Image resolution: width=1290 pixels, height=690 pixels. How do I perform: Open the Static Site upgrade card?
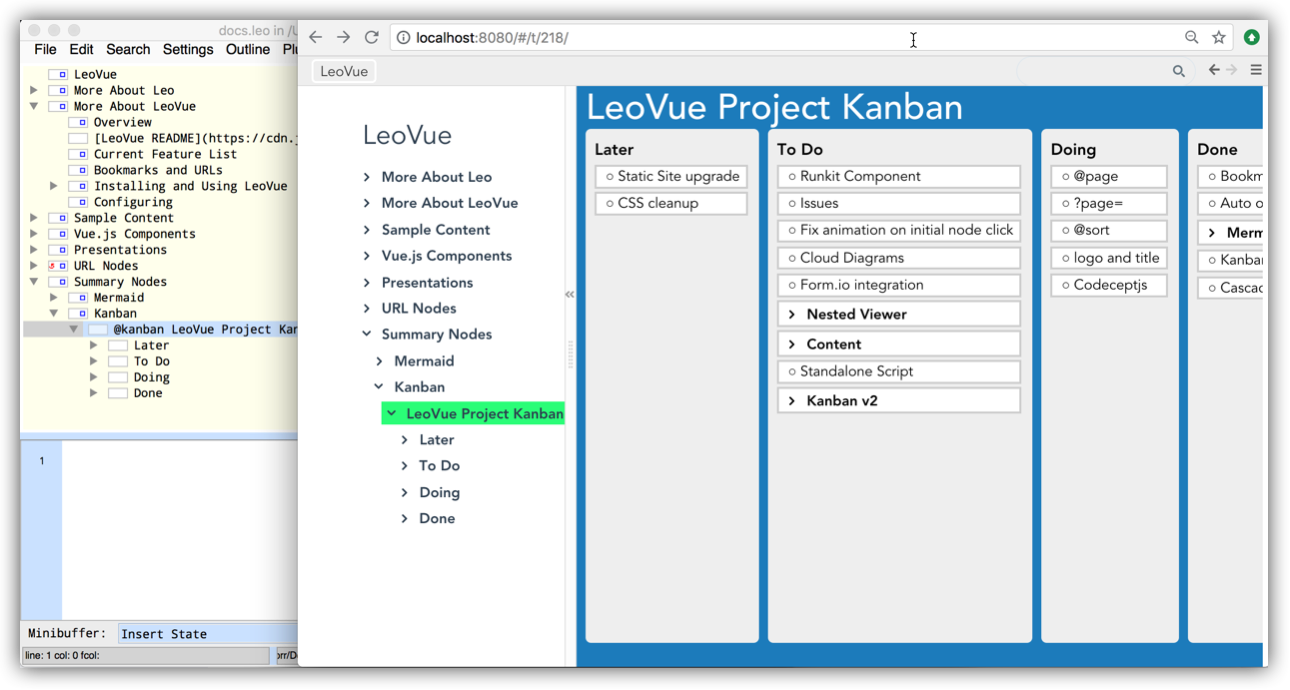tap(671, 176)
